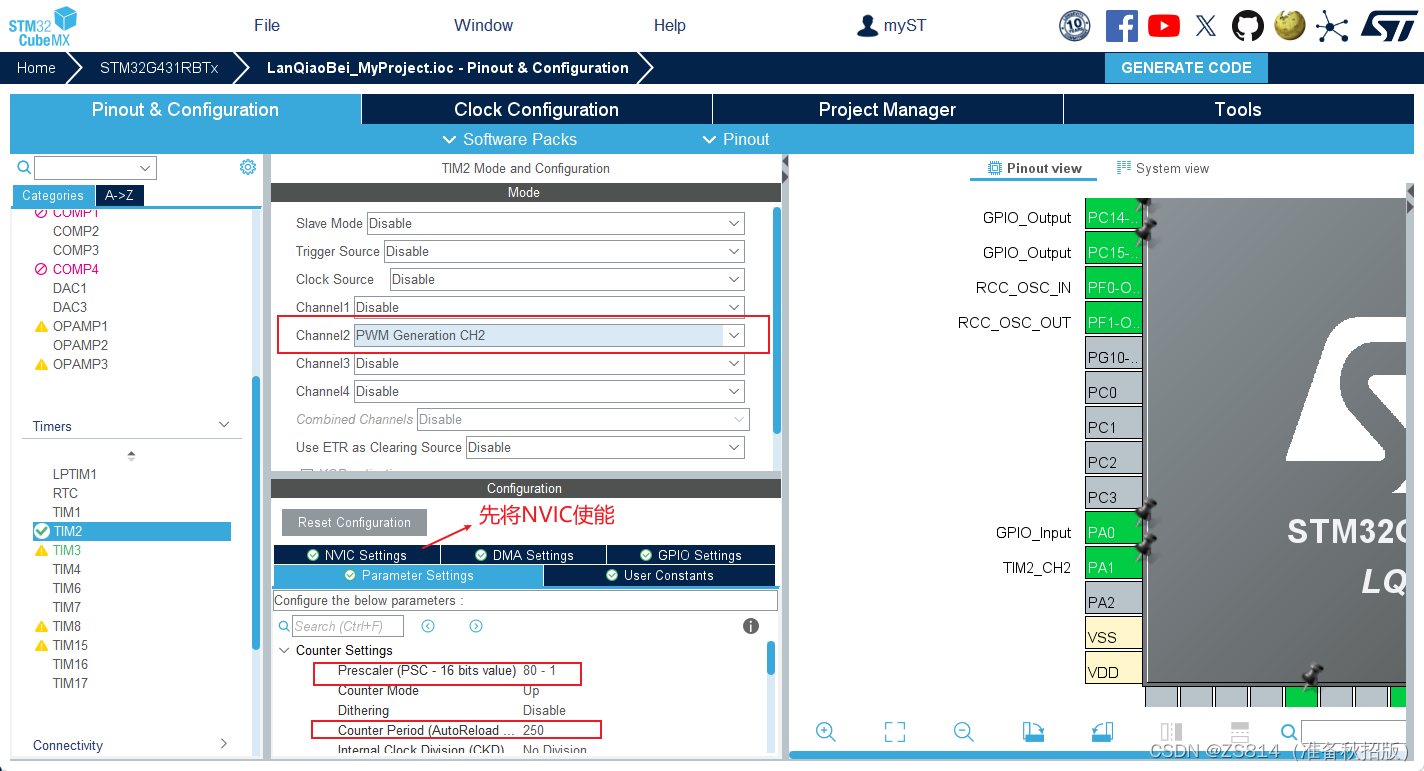Image resolution: width=1424 pixels, height=771 pixels.
Task: Switch to the Clock Configuration tab
Action: point(536,109)
